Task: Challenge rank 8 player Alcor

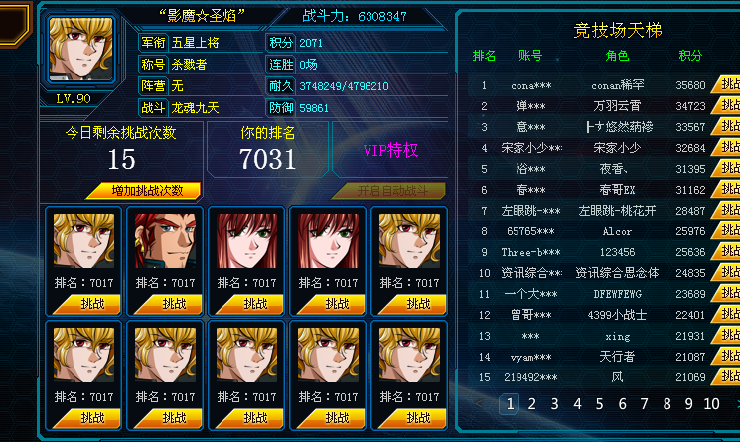Action: pyautogui.click(x=726, y=230)
